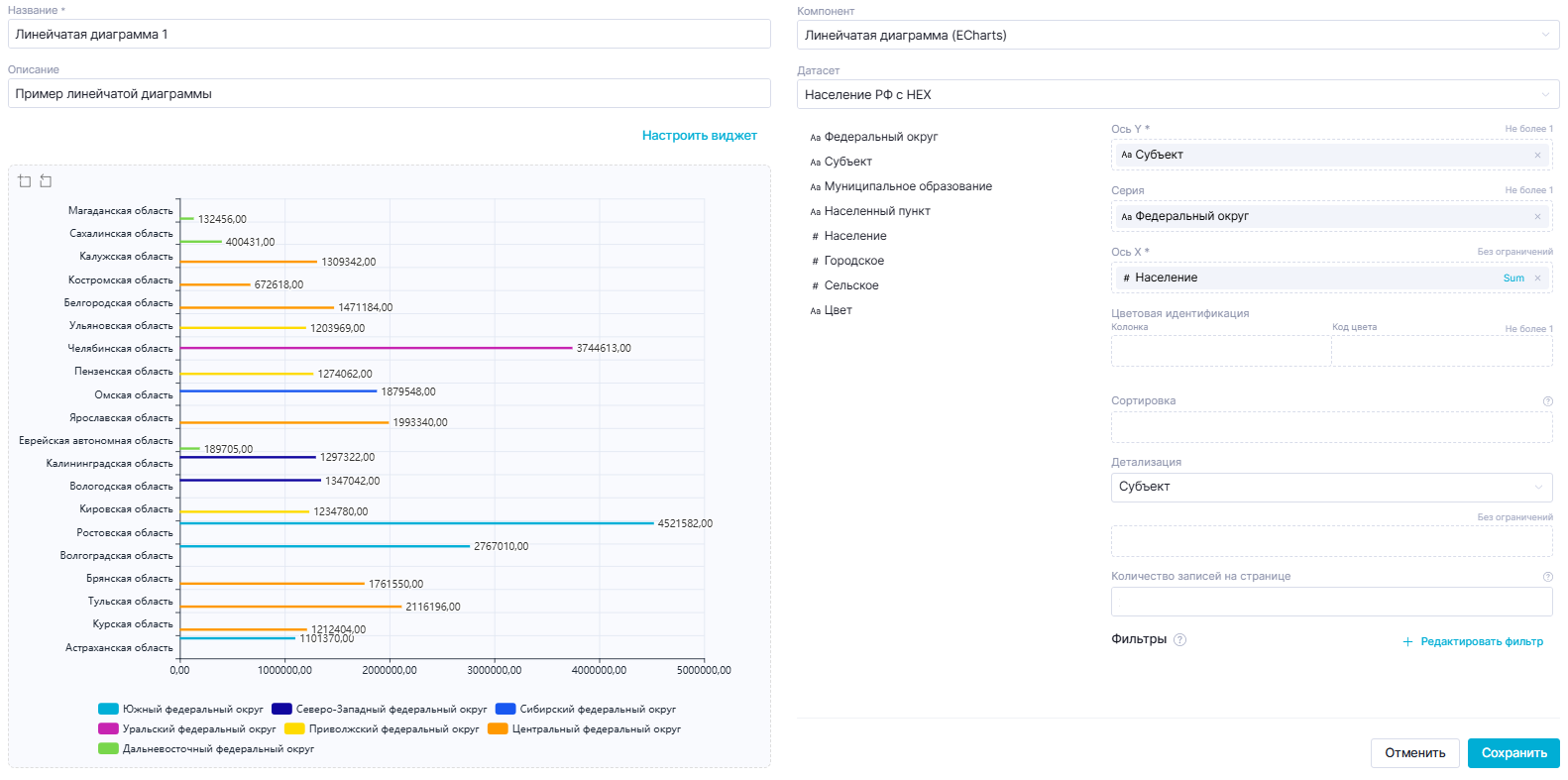Viewport: 1568px width, 780px height.
Task: Toggle Центральный федеральный округ legend swatch
Action: (x=498, y=728)
